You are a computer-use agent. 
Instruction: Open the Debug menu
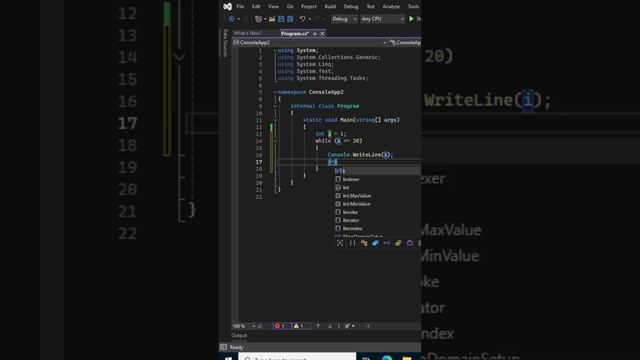pos(351,7)
